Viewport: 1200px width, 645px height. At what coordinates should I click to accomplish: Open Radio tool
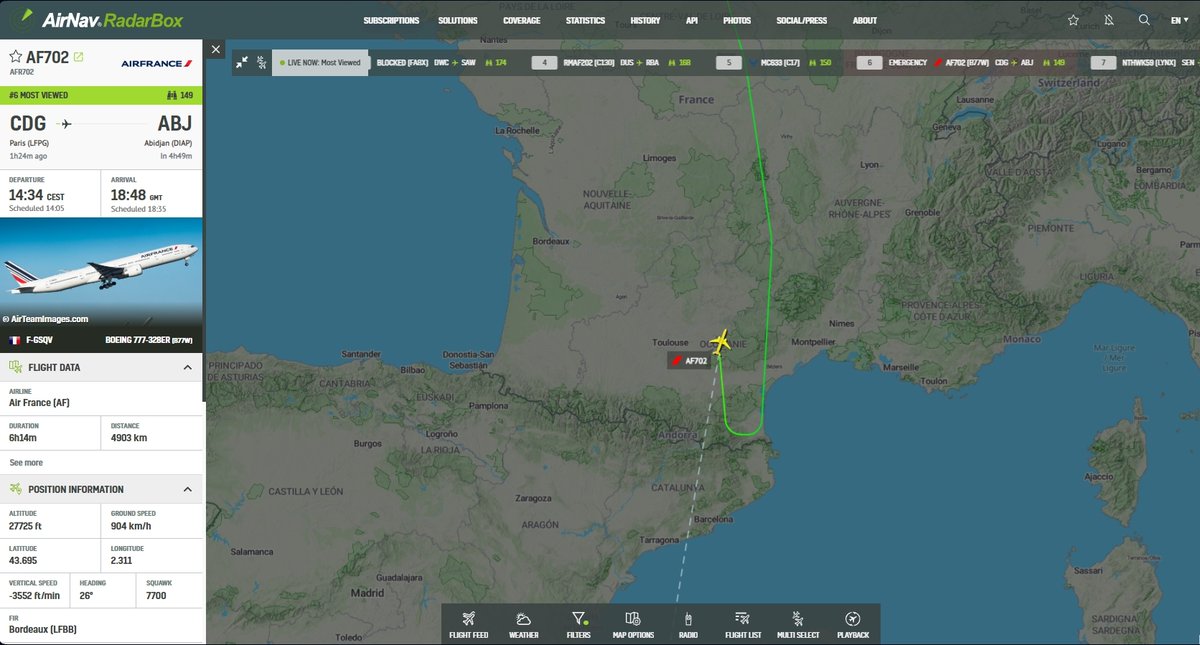coord(688,624)
